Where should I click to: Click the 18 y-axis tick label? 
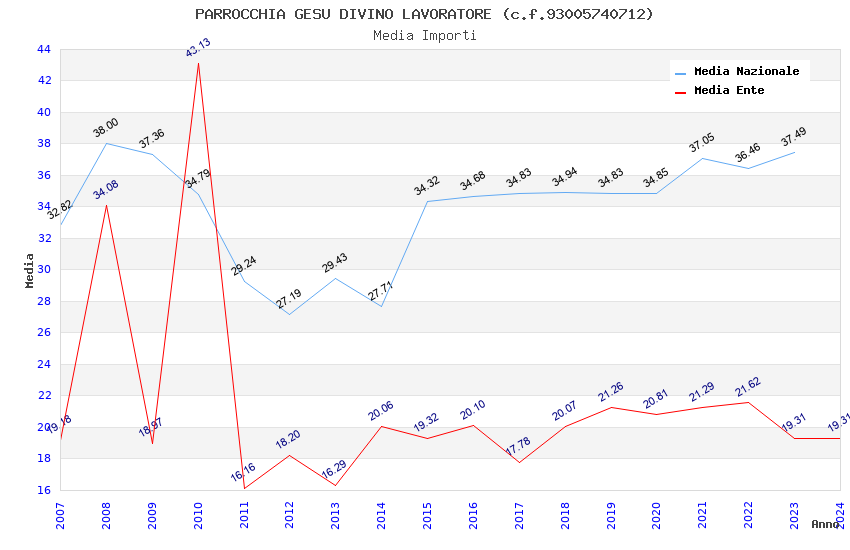coord(44,458)
